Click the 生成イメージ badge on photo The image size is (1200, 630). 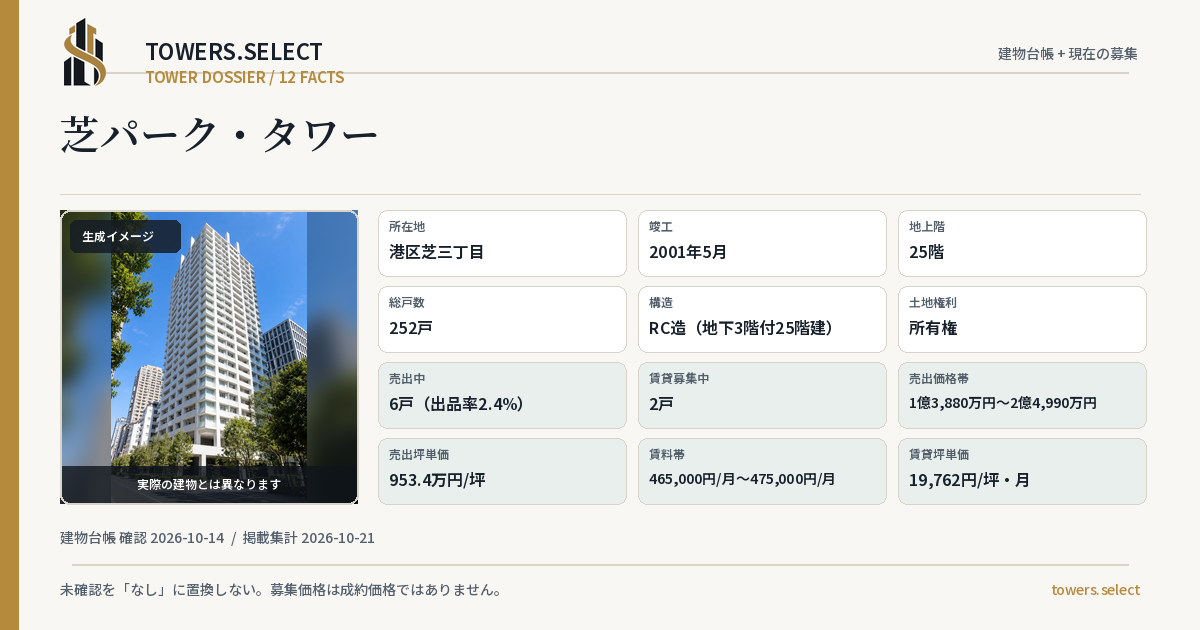click(125, 237)
